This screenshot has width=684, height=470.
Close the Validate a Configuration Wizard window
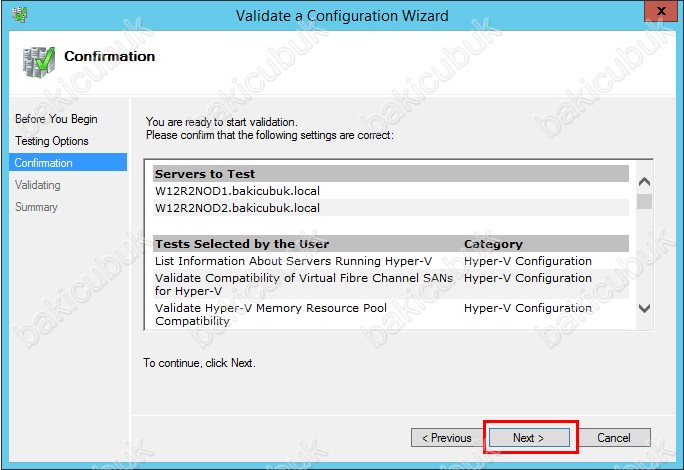coord(656,13)
